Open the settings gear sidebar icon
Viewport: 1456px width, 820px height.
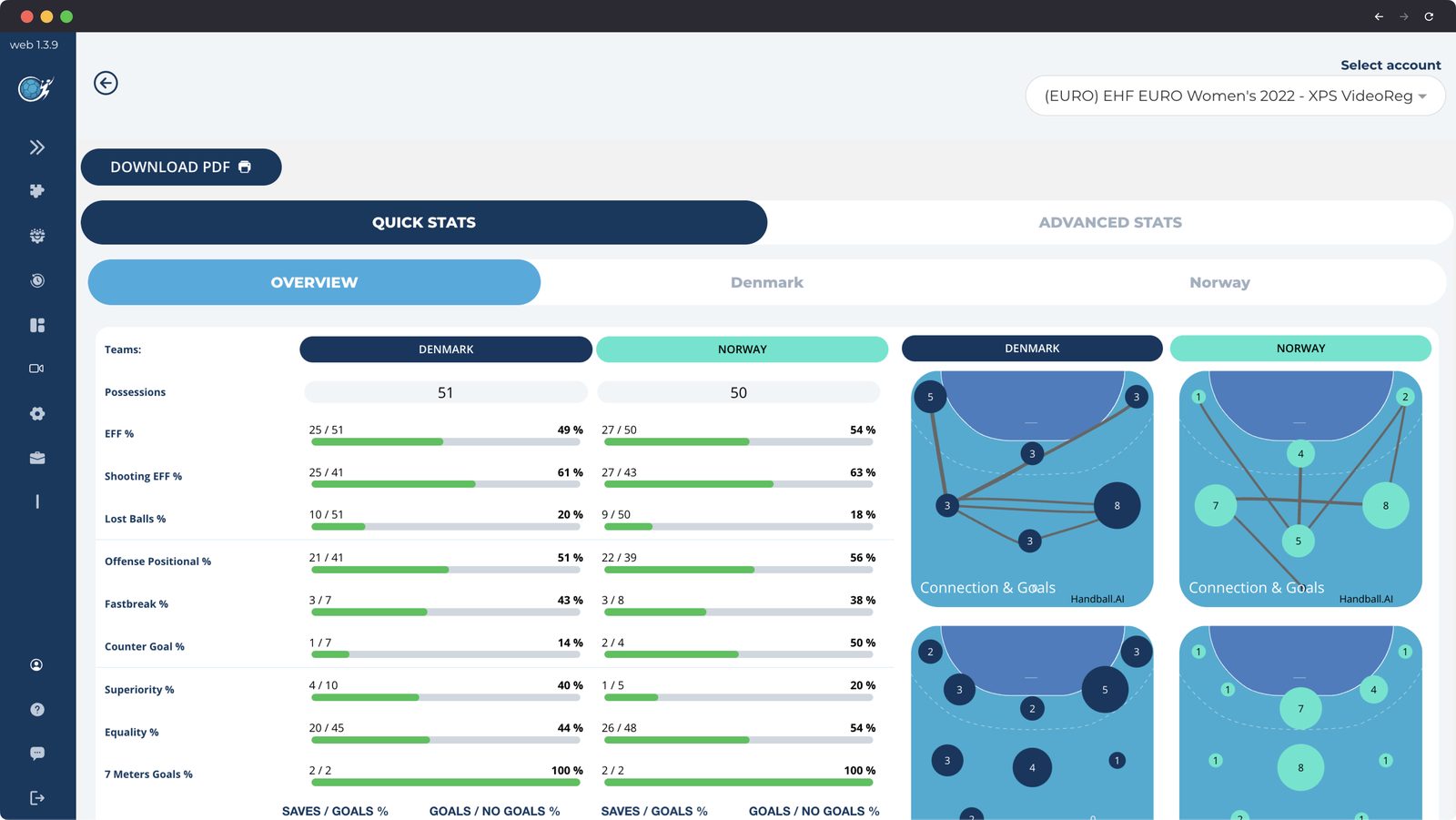pos(37,413)
